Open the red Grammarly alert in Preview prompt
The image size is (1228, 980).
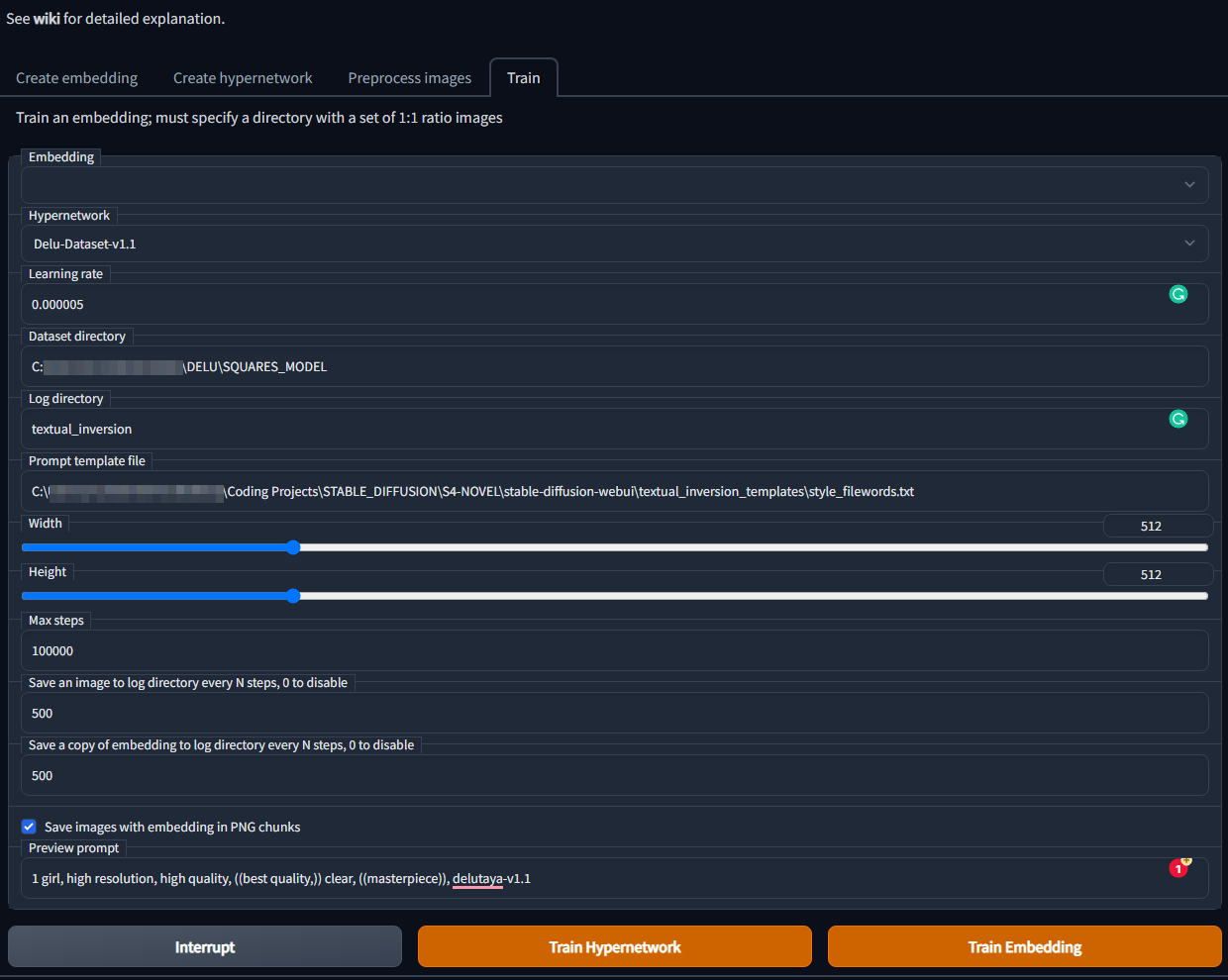pos(1177,868)
